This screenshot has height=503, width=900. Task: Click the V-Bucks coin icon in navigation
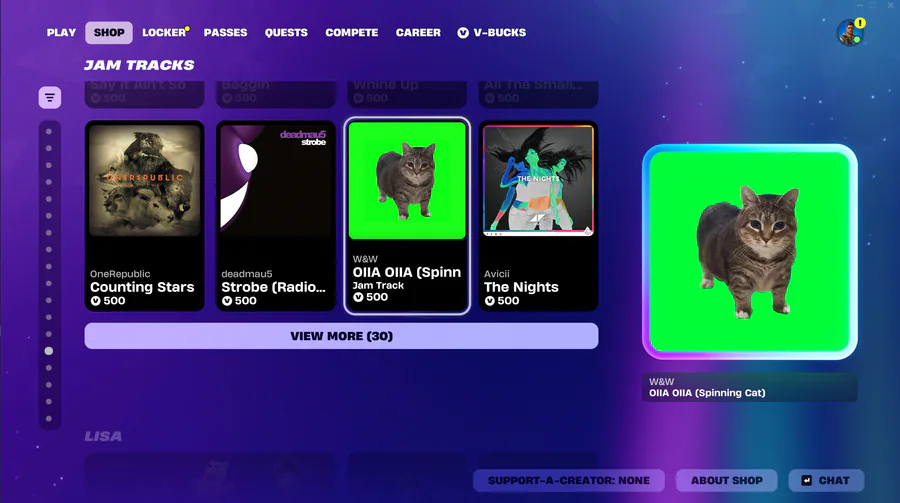click(463, 33)
